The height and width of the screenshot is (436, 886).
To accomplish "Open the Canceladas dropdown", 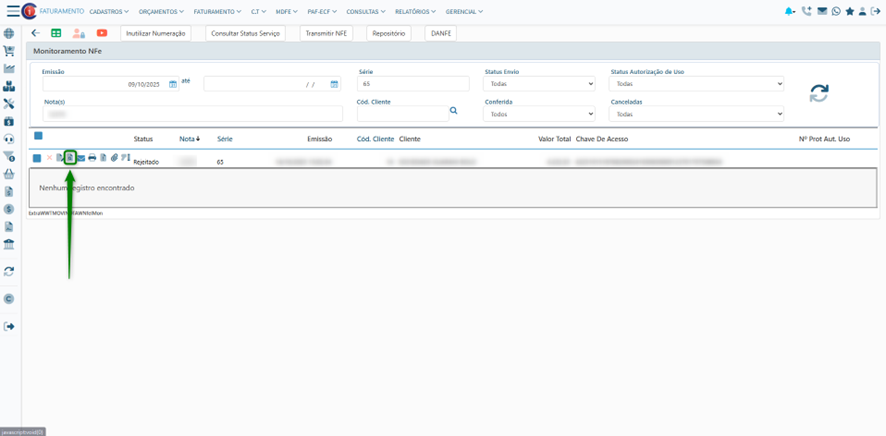I will coord(696,114).
